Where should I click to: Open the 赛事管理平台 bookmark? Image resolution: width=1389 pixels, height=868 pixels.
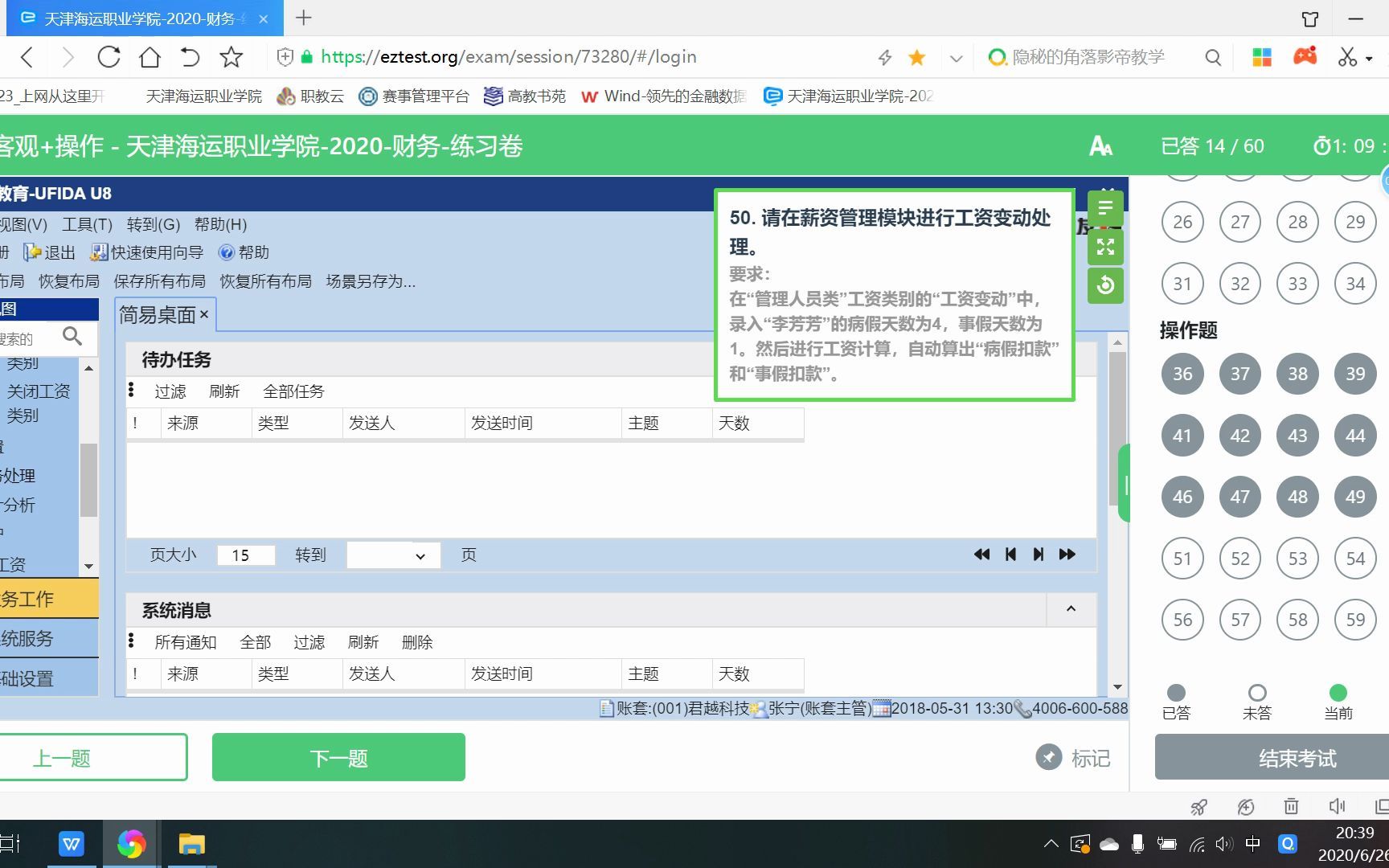414,96
